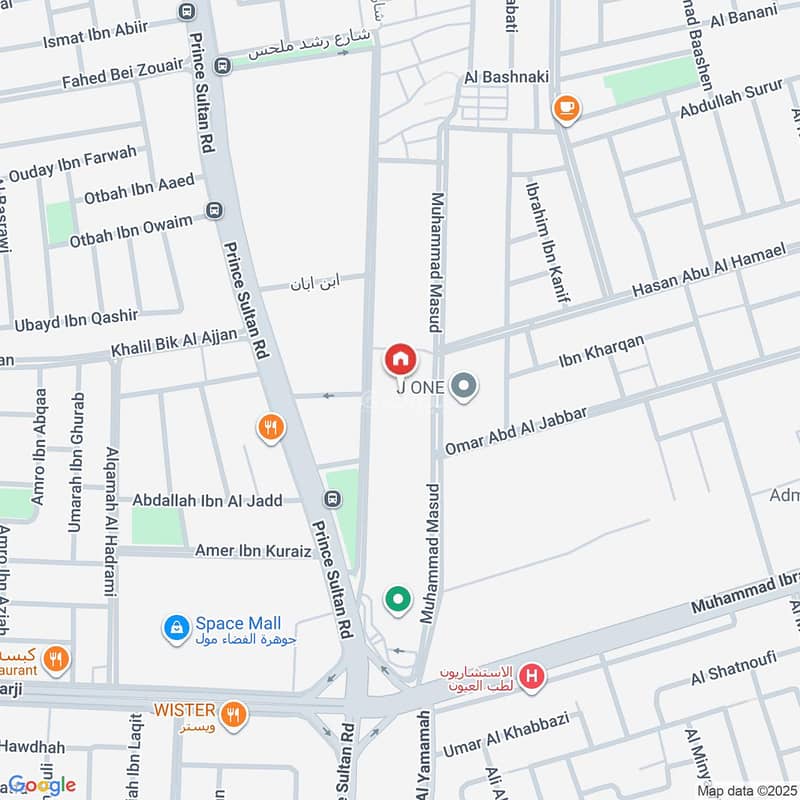The image size is (800, 800).
Task: Click the Space Mall blue shopping bag icon
Action: pyautogui.click(x=177, y=629)
